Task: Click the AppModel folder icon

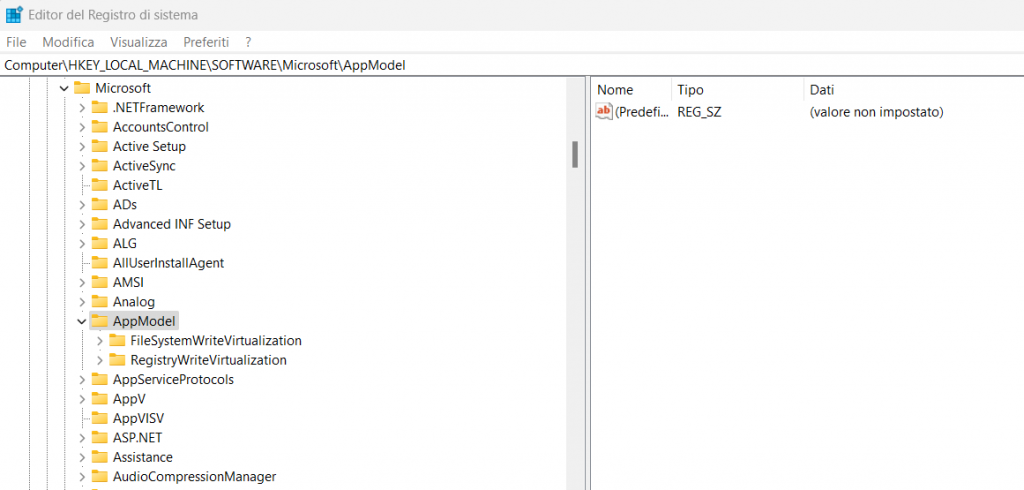Action: (x=99, y=321)
